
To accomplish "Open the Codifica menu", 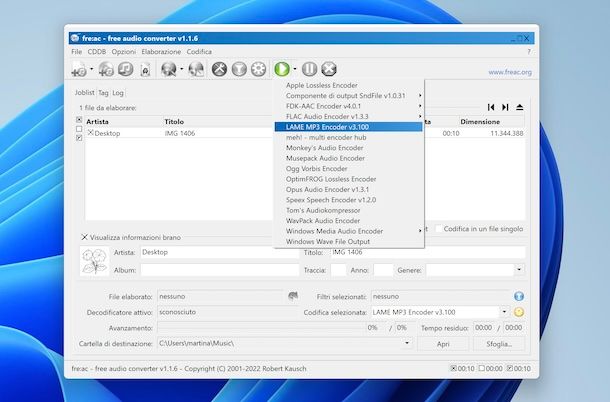I will tap(199, 51).
